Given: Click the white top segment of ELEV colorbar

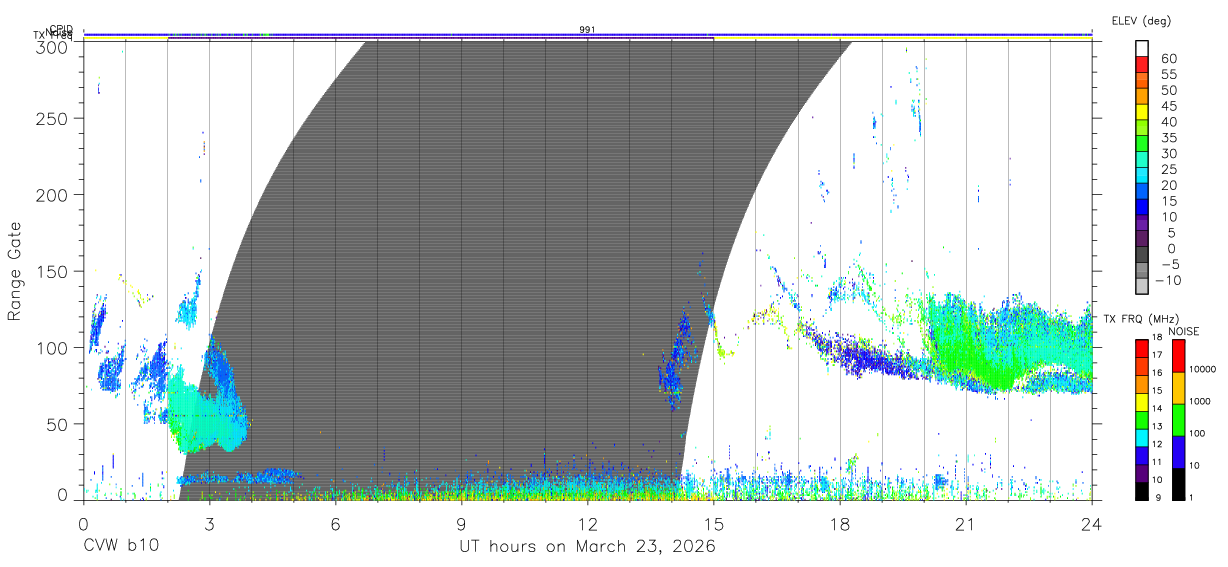Looking at the screenshot, I should [x=1142, y=46].
